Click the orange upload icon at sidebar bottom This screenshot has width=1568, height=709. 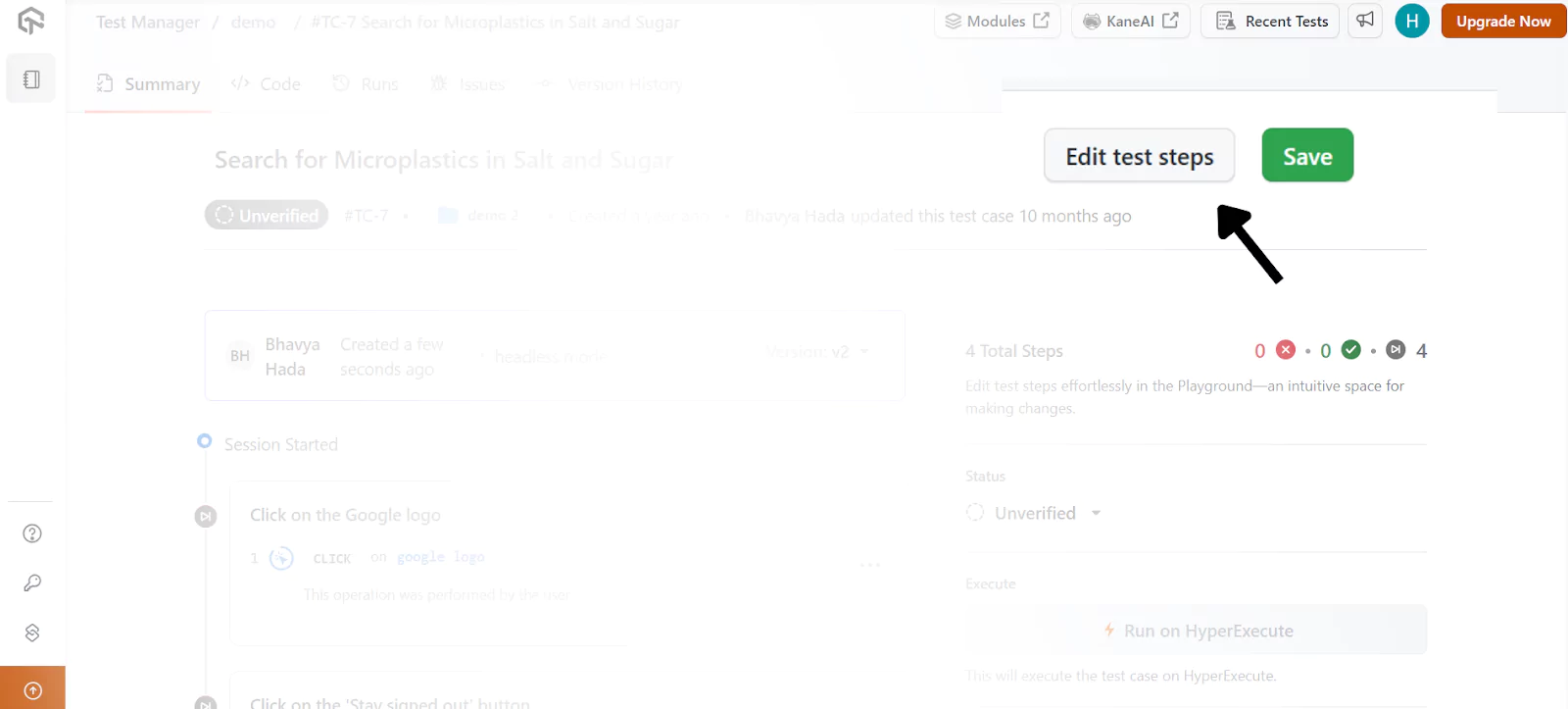pyautogui.click(x=32, y=689)
